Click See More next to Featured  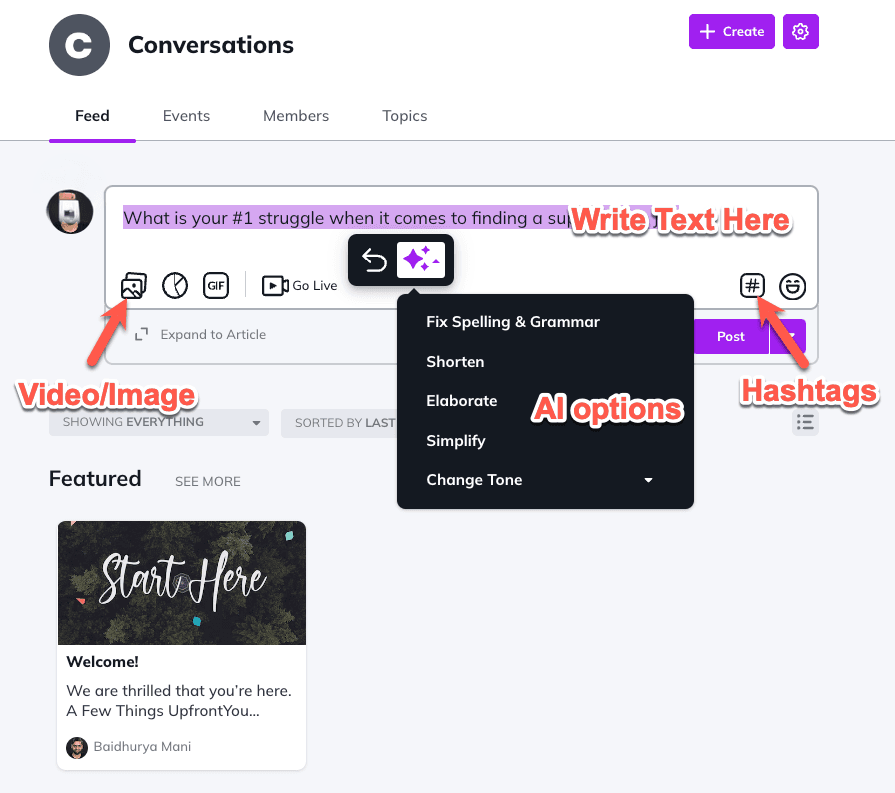(208, 482)
